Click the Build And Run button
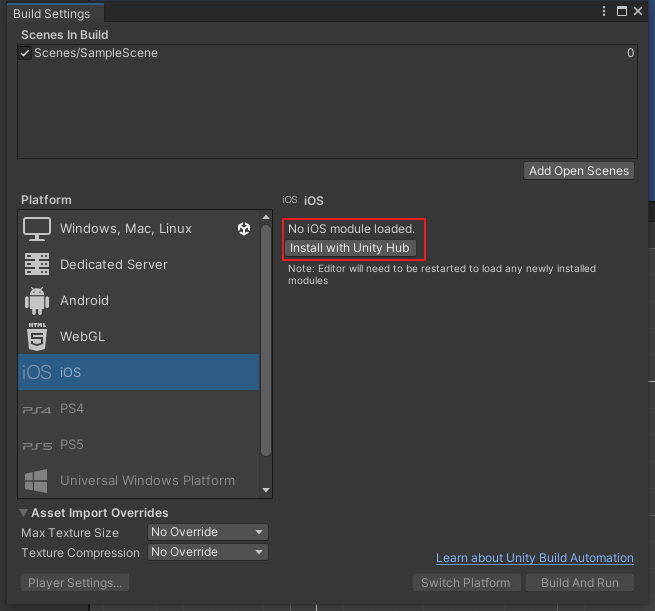 tap(580, 583)
